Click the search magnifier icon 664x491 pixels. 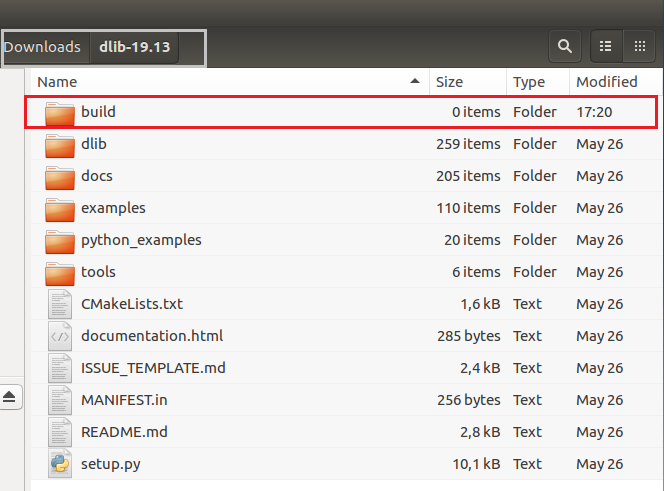[565, 46]
